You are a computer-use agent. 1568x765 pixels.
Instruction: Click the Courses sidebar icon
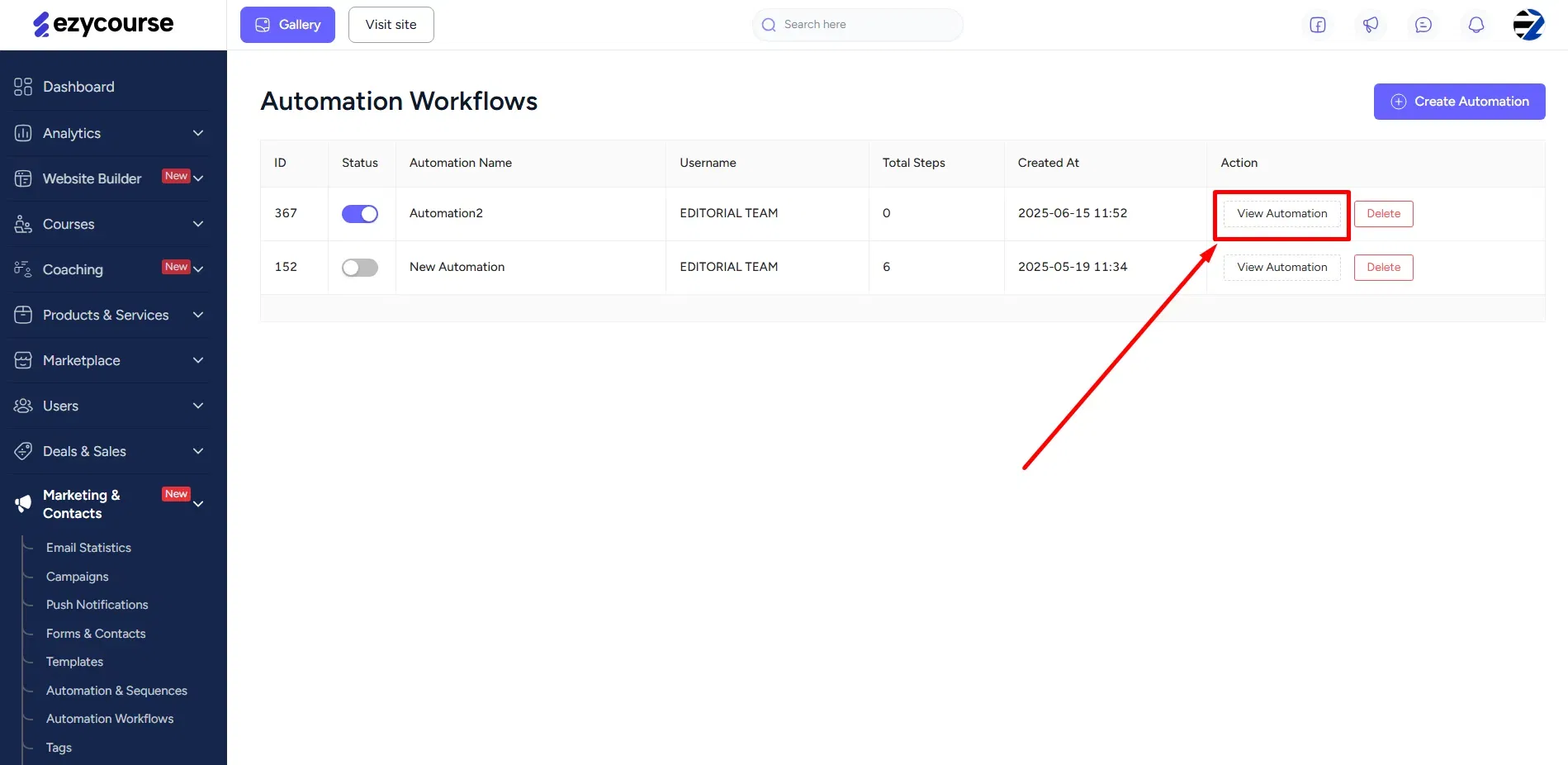23,224
